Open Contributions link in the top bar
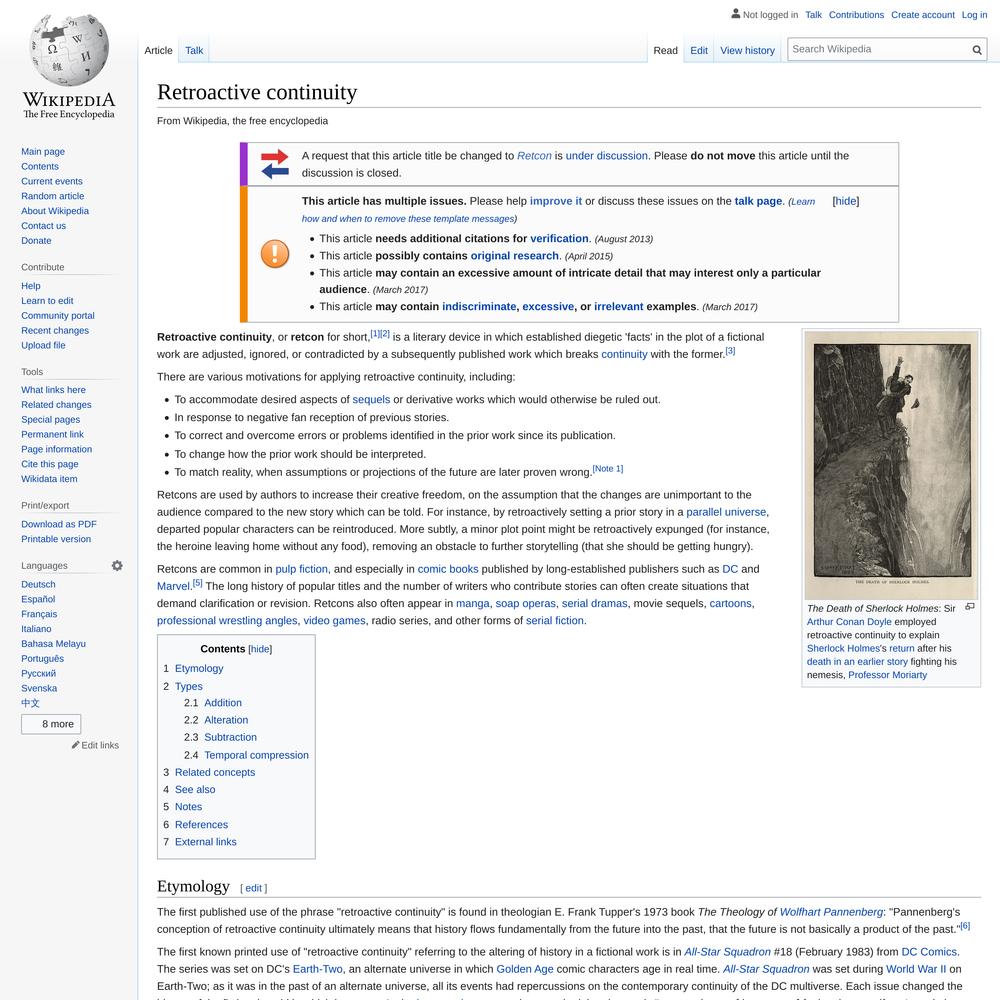Viewport: 1000px width, 1000px height. (x=856, y=15)
